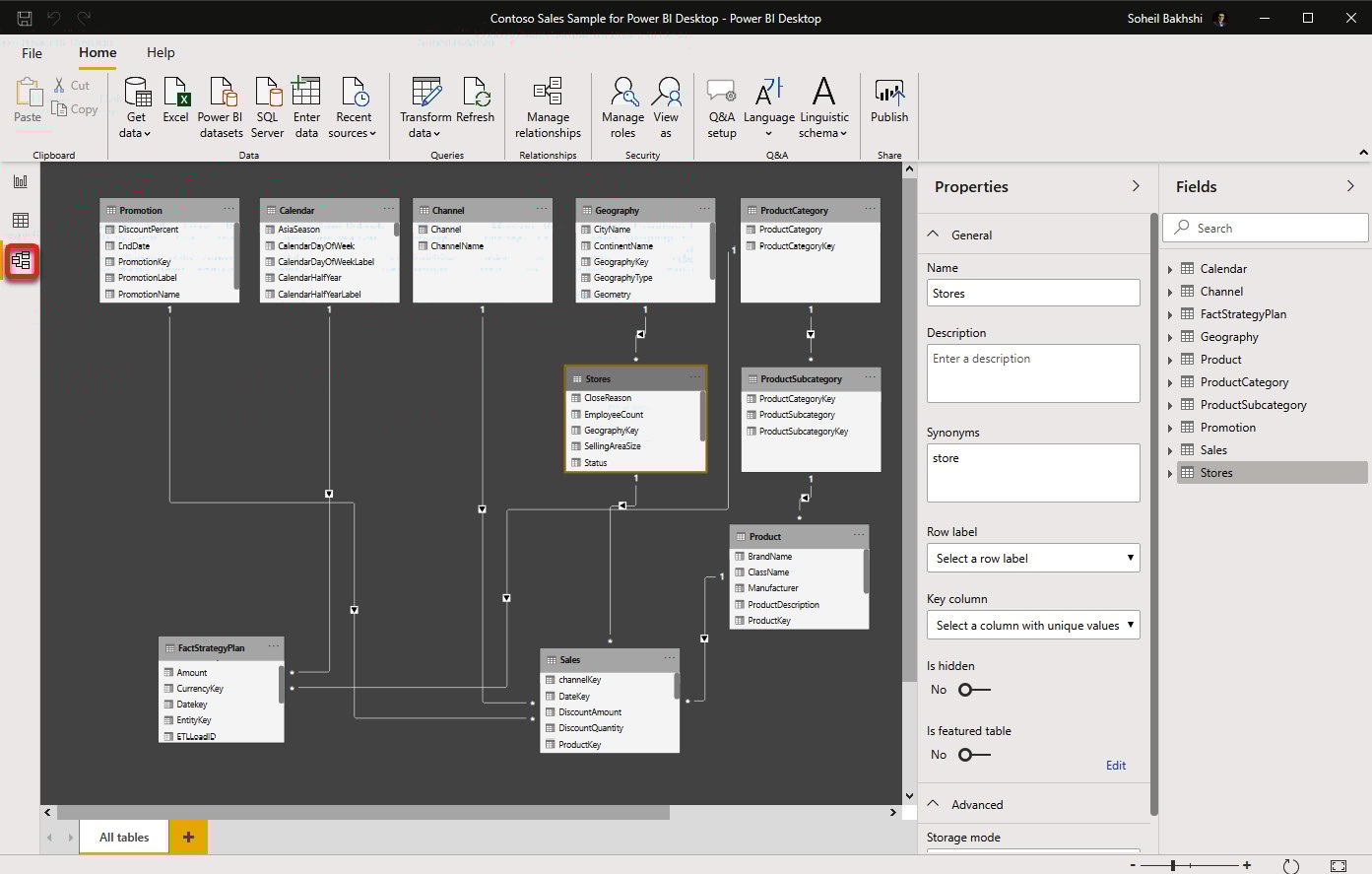Open Recent sources list
The width and height of the screenshot is (1372, 874).
tap(353, 107)
